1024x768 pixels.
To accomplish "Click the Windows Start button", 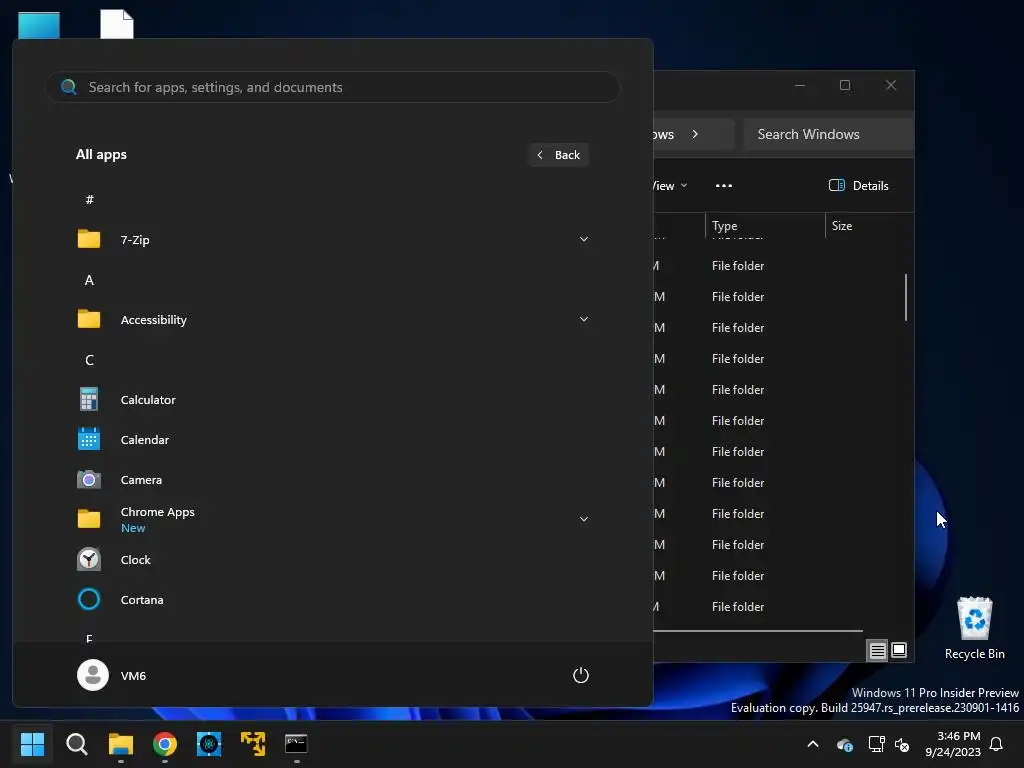I will (32, 744).
